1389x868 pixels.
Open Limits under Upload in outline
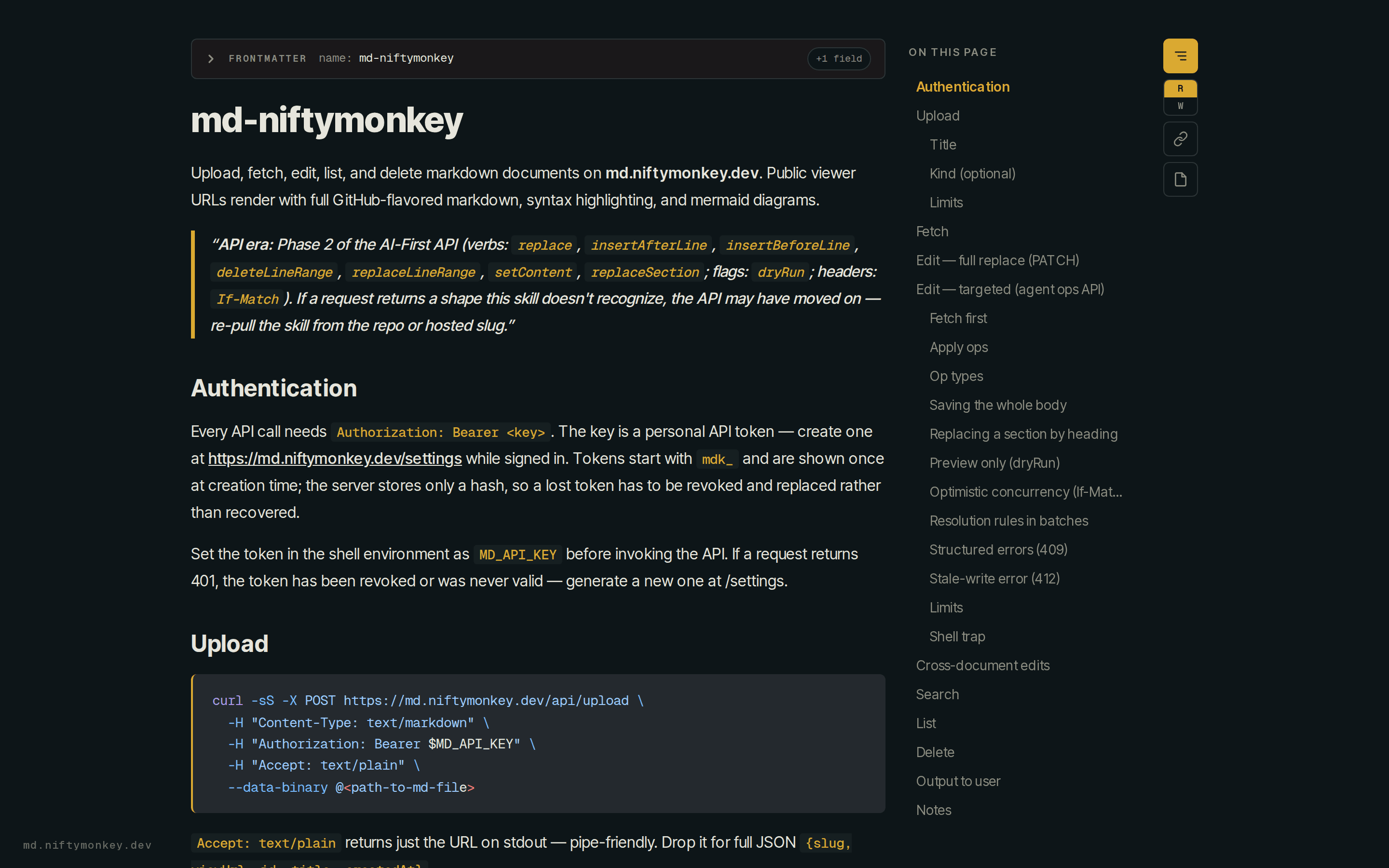pos(946,203)
